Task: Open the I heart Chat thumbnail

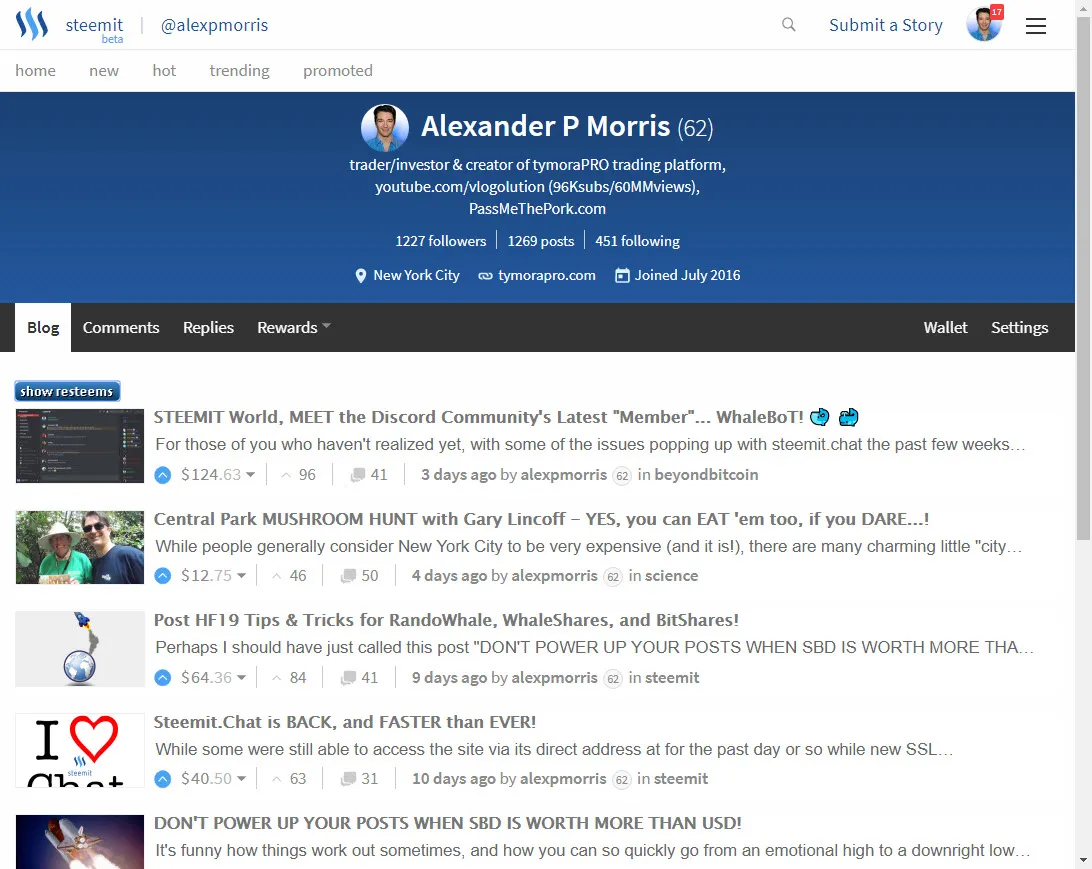Action: [79, 750]
